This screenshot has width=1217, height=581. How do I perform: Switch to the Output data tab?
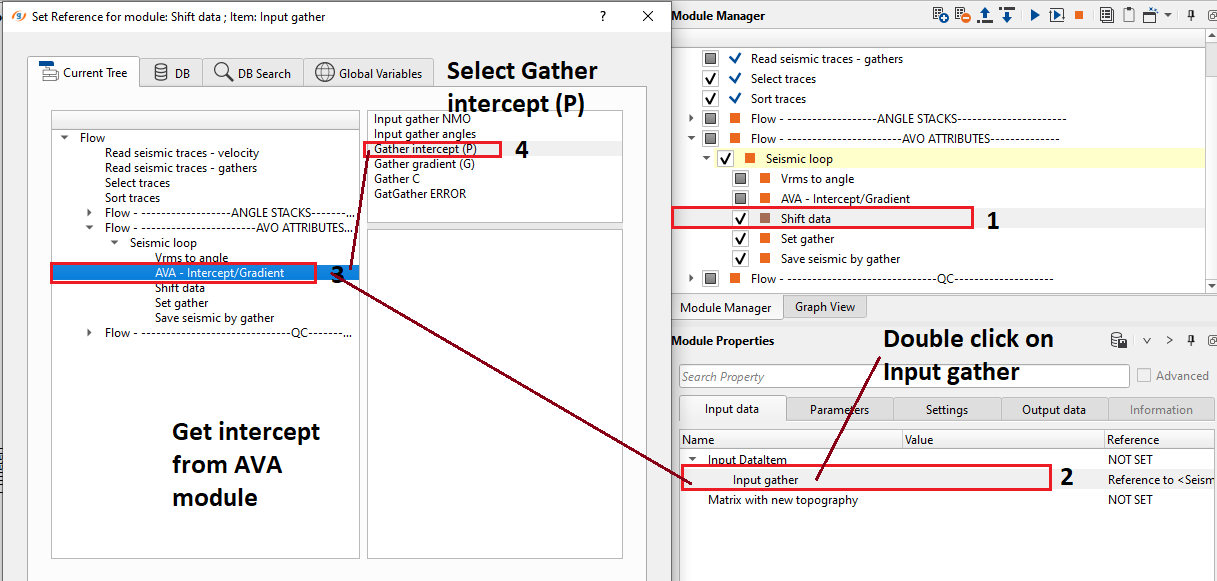(1054, 409)
